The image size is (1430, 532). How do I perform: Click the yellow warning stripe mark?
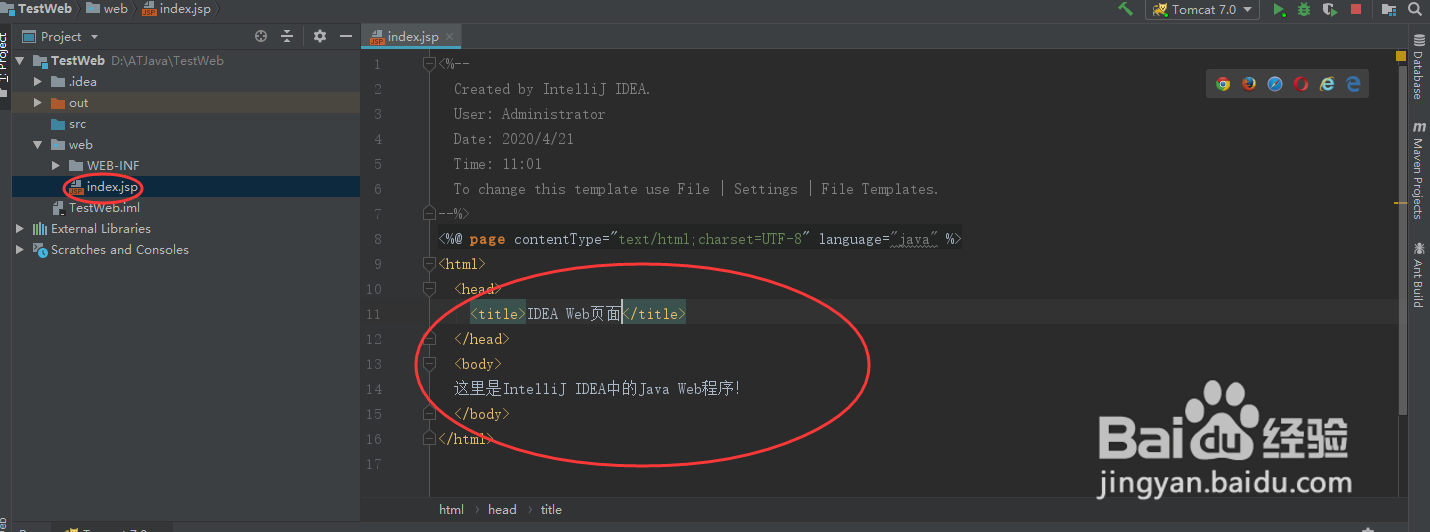click(x=1402, y=203)
